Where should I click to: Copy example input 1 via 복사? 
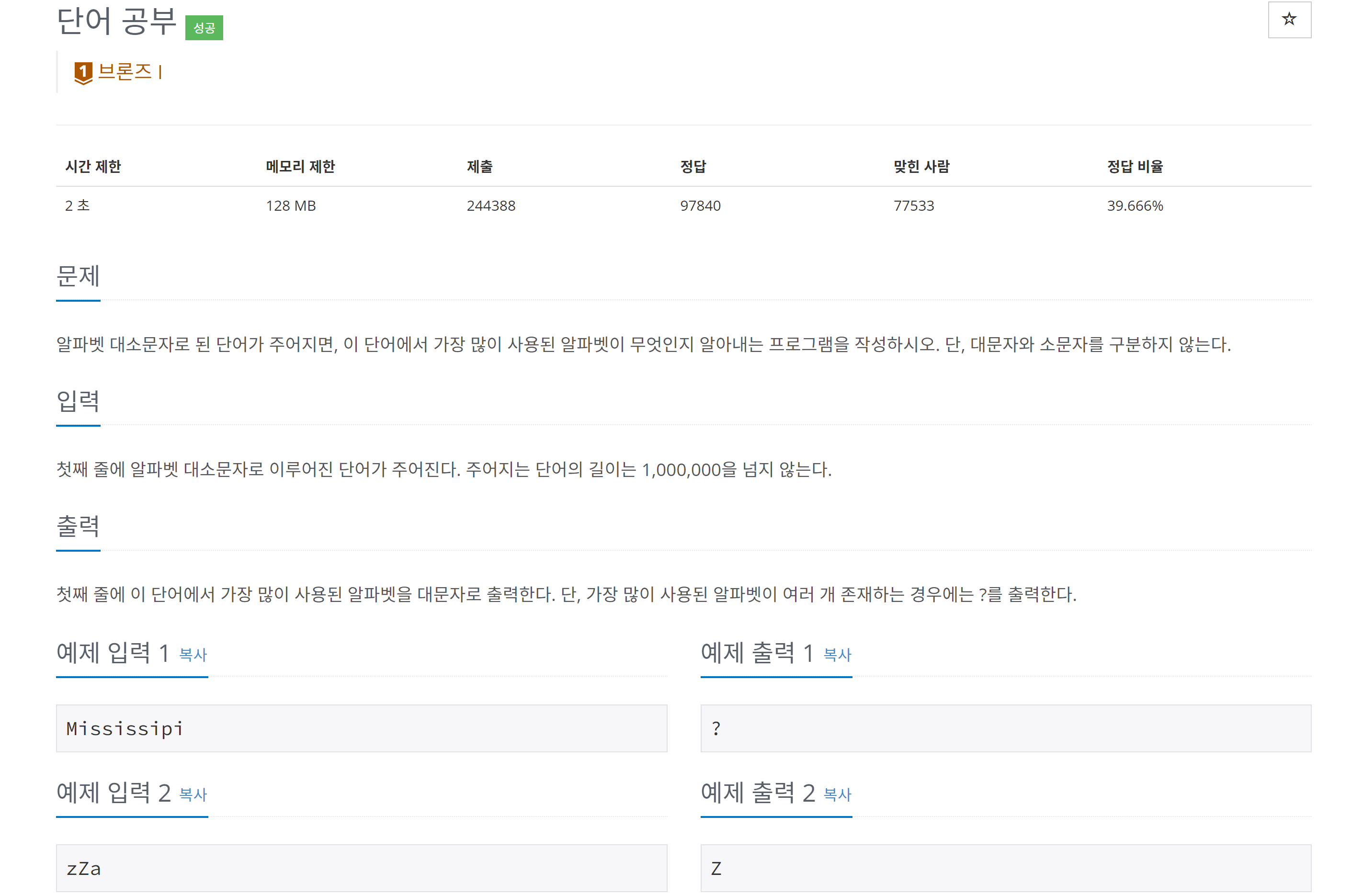[193, 654]
